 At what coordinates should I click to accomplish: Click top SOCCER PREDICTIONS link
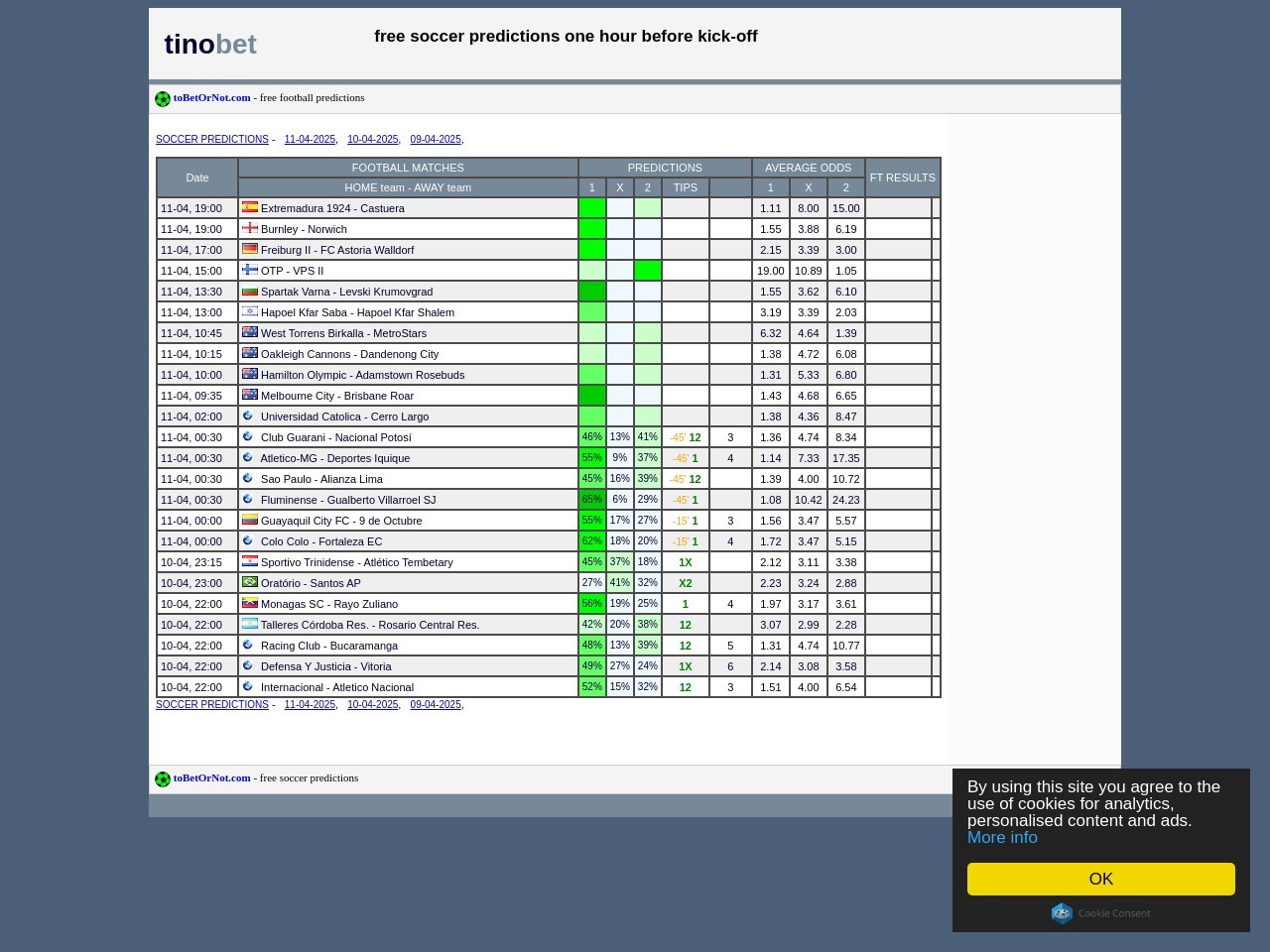(x=212, y=140)
